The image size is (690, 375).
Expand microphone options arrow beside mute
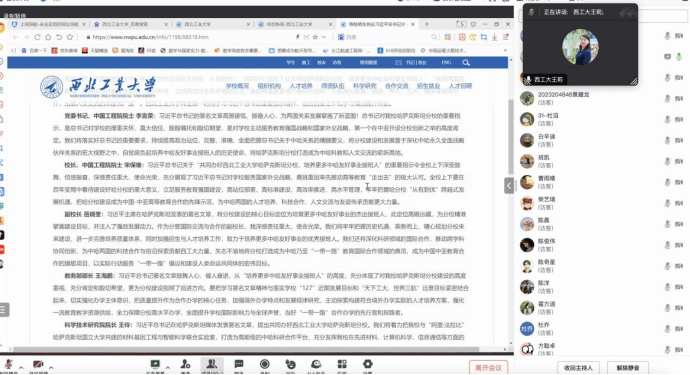coord(21,368)
